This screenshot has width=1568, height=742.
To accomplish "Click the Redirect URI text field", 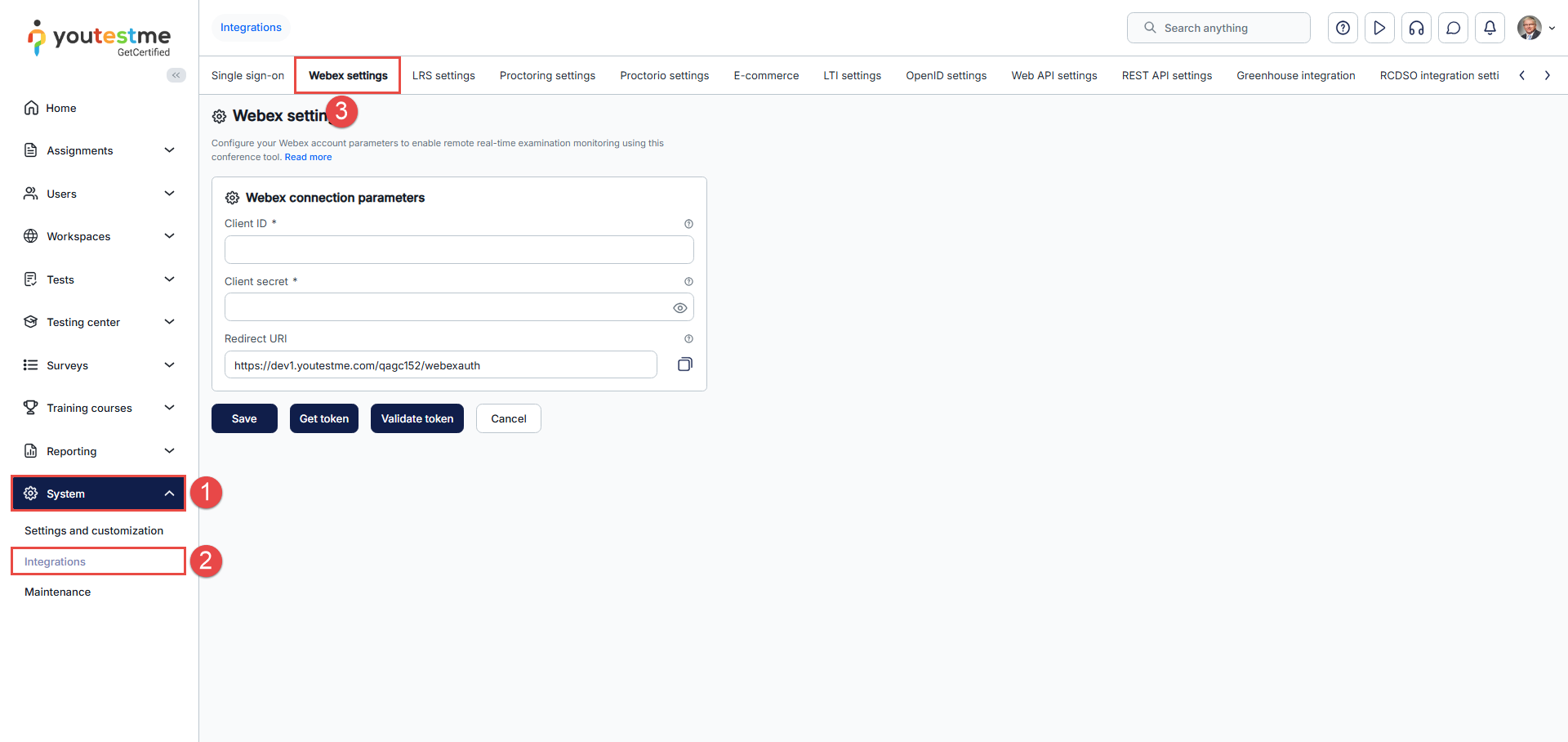I will pos(441,364).
